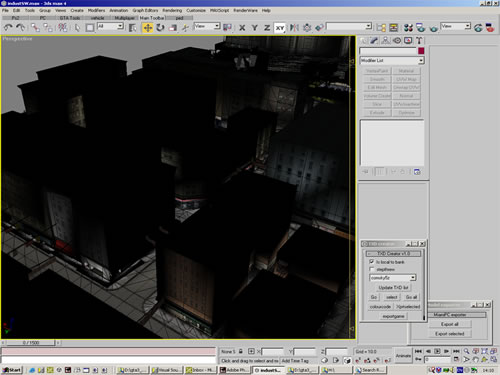Tick the second checkbox in TXD Creator
Viewport: 500px width, 375px height.
click(x=372, y=269)
